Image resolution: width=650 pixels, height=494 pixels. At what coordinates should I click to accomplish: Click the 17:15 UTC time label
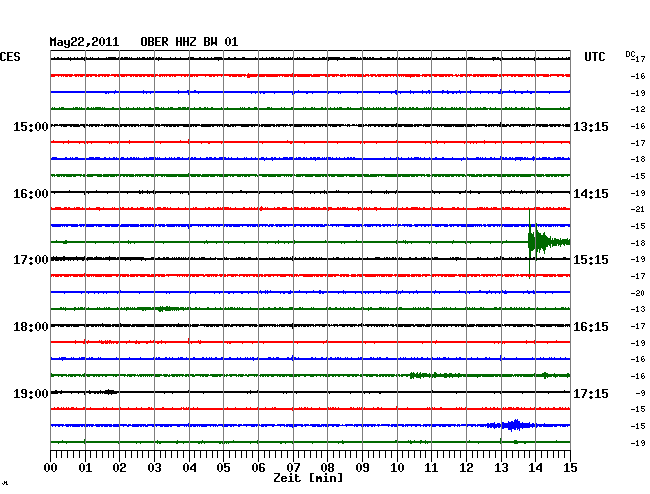pyautogui.click(x=591, y=393)
